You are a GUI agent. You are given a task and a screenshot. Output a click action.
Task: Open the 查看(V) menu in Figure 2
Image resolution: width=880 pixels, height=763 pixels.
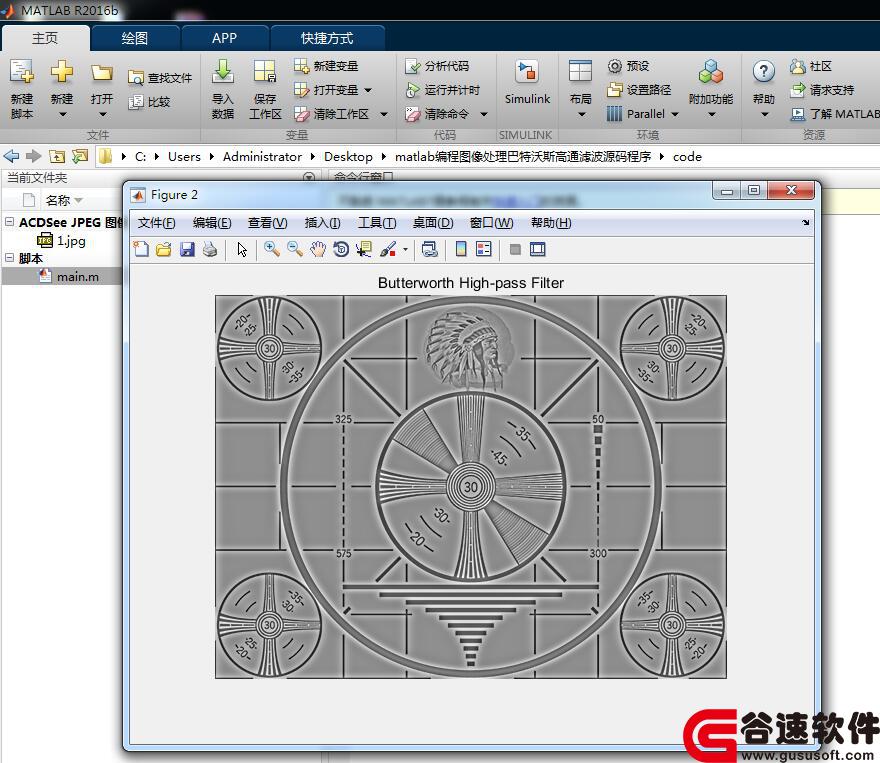click(268, 223)
